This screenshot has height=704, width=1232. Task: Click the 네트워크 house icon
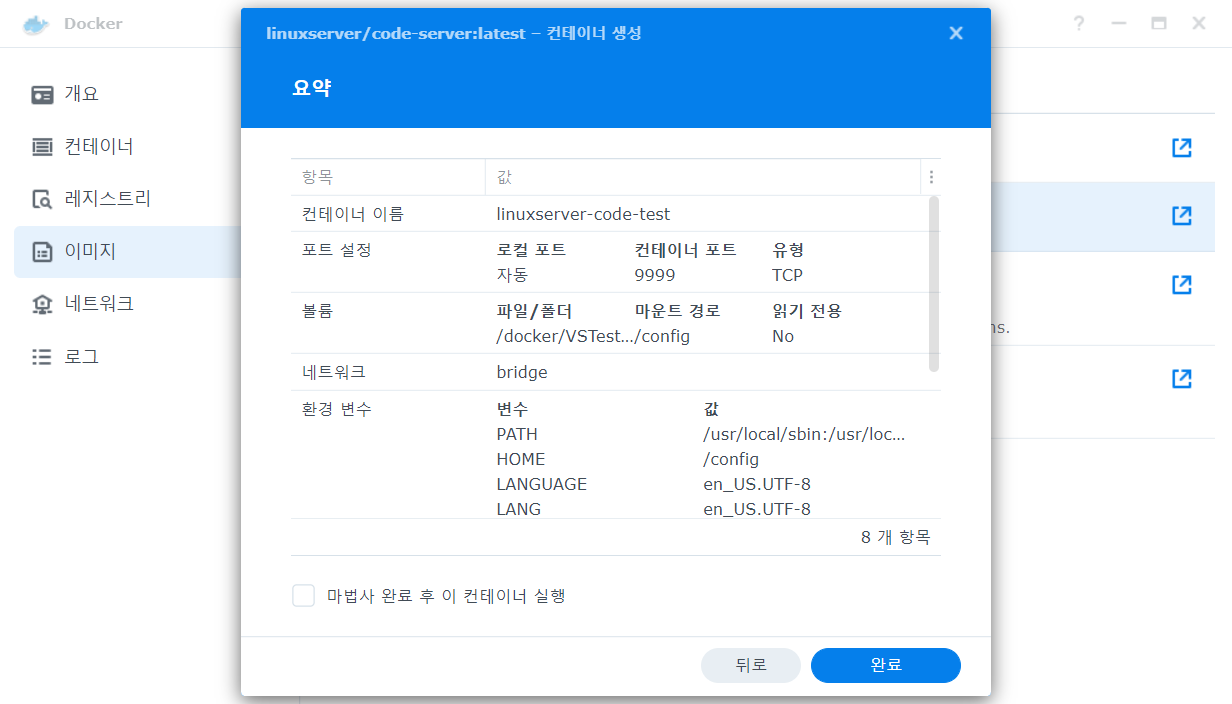pos(42,304)
